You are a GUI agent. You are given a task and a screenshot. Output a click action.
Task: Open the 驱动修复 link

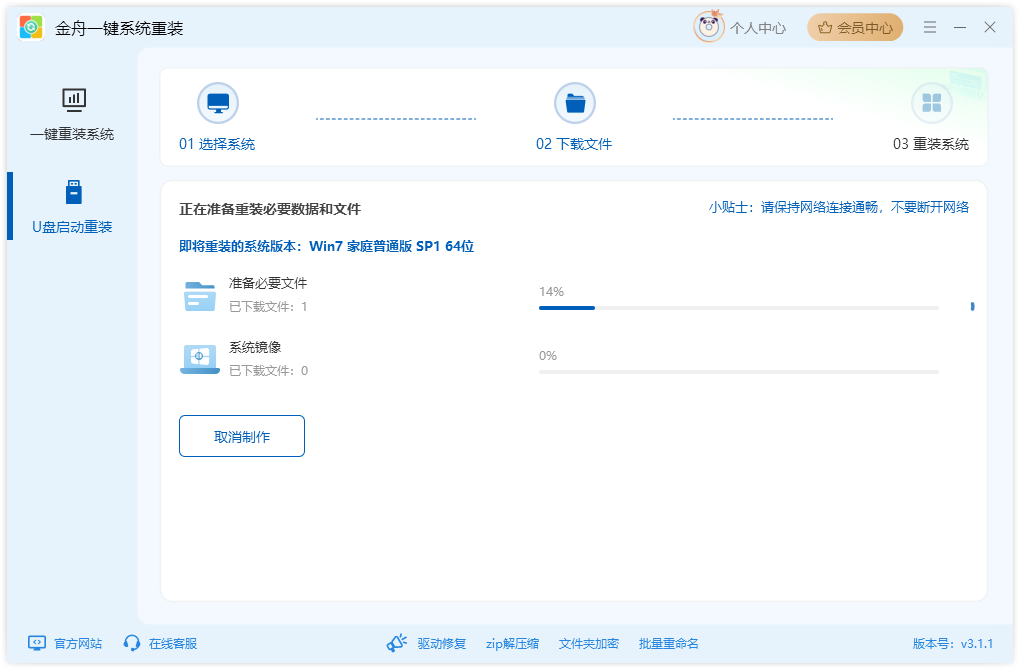(x=442, y=643)
